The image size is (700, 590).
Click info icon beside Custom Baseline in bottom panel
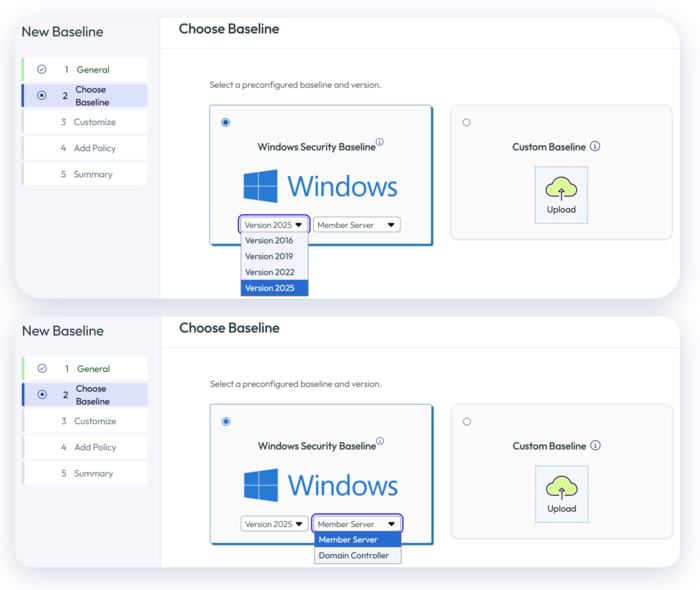pyautogui.click(x=596, y=445)
